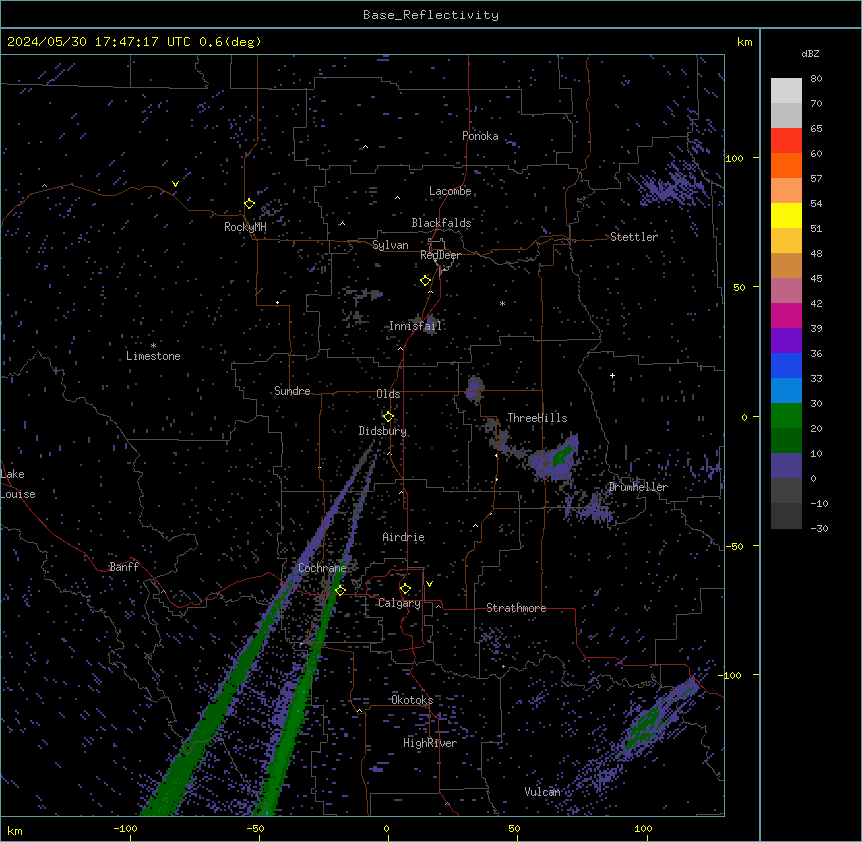Select the Lacombe label
Image resolution: width=862 pixels, height=842 pixels.
pos(450,191)
